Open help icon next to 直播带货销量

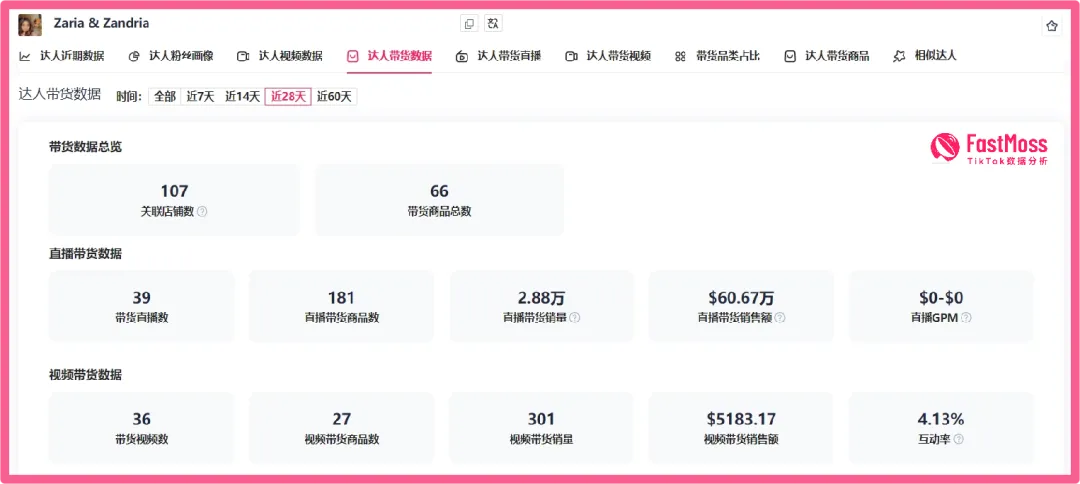(x=574, y=318)
